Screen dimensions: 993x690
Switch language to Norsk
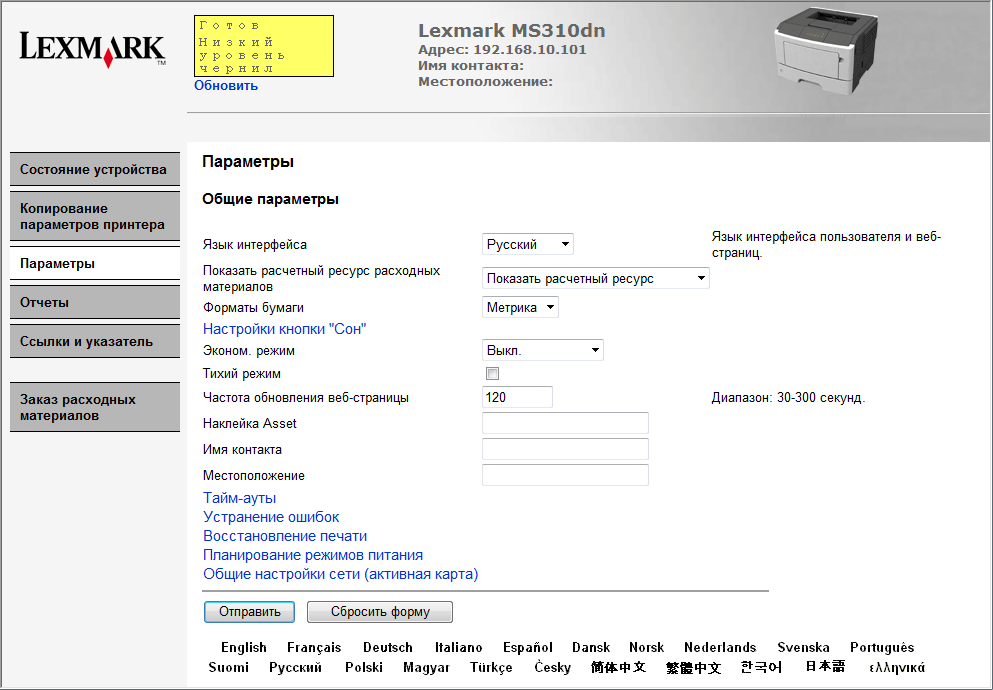click(647, 647)
